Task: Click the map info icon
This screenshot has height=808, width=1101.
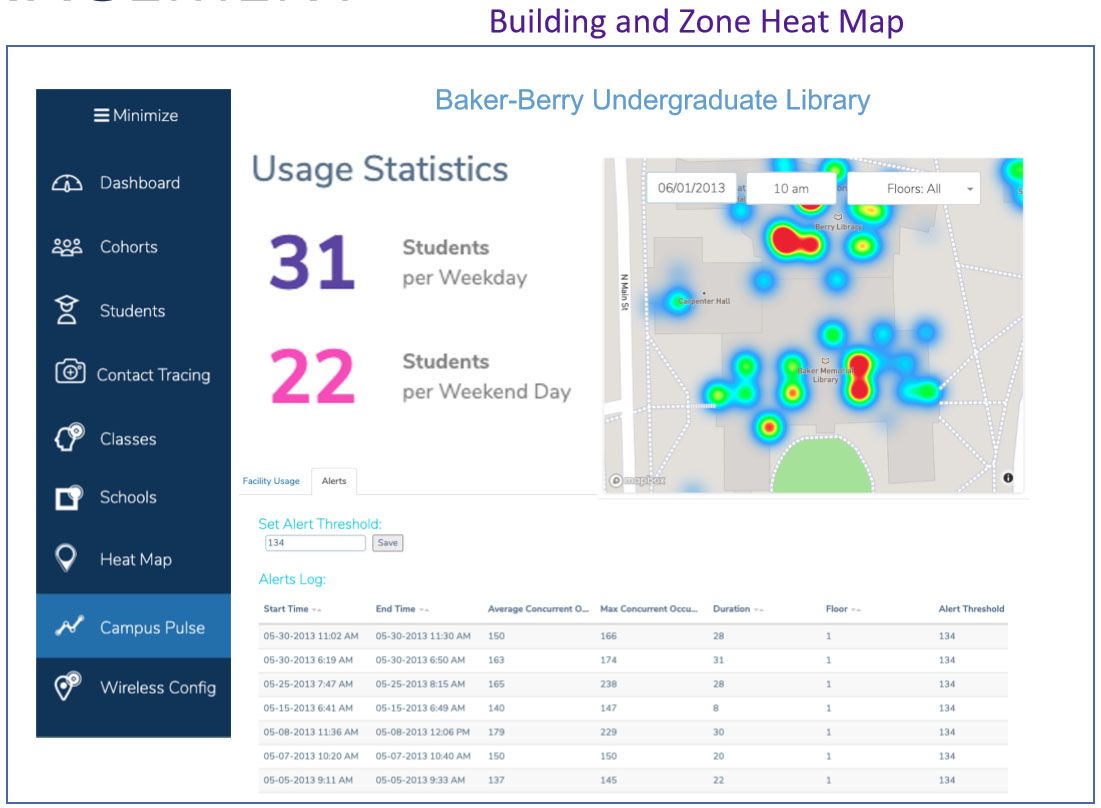Action: (1007, 478)
